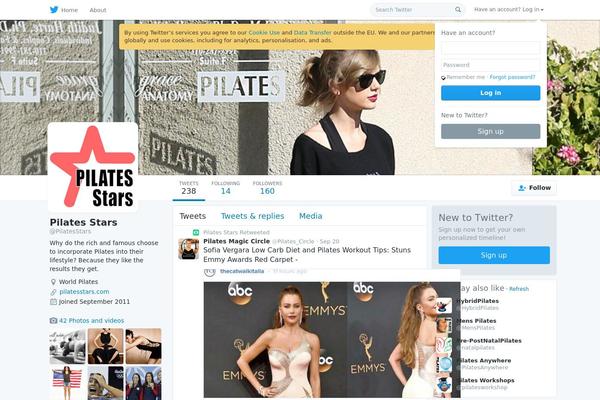
Task: Click the username field in login panel
Action: (491, 48)
